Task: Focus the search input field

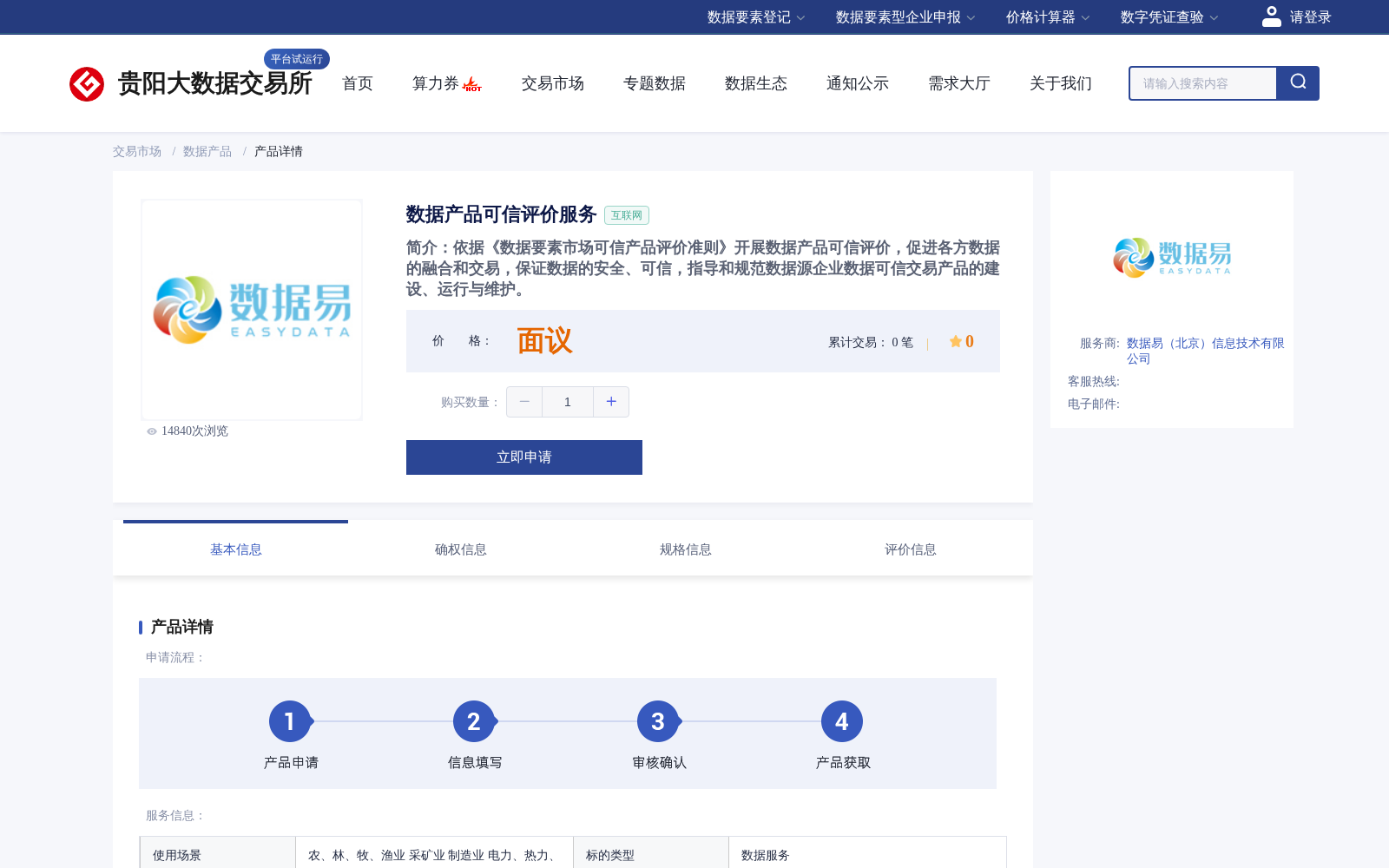Action: tap(1203, 83)
